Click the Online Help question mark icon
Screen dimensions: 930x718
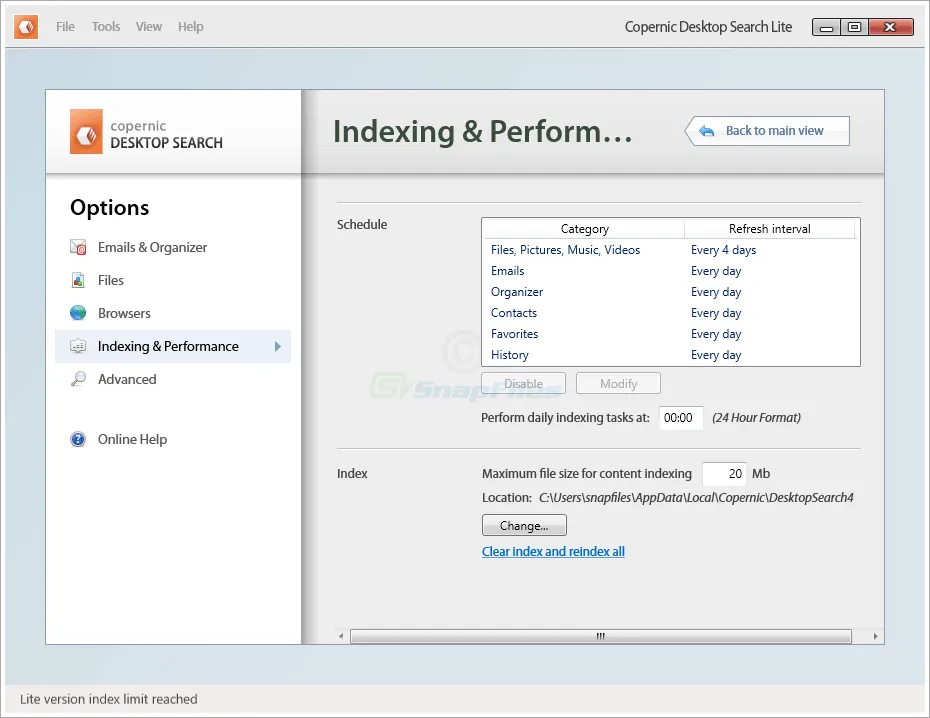(x=78, y=439)
